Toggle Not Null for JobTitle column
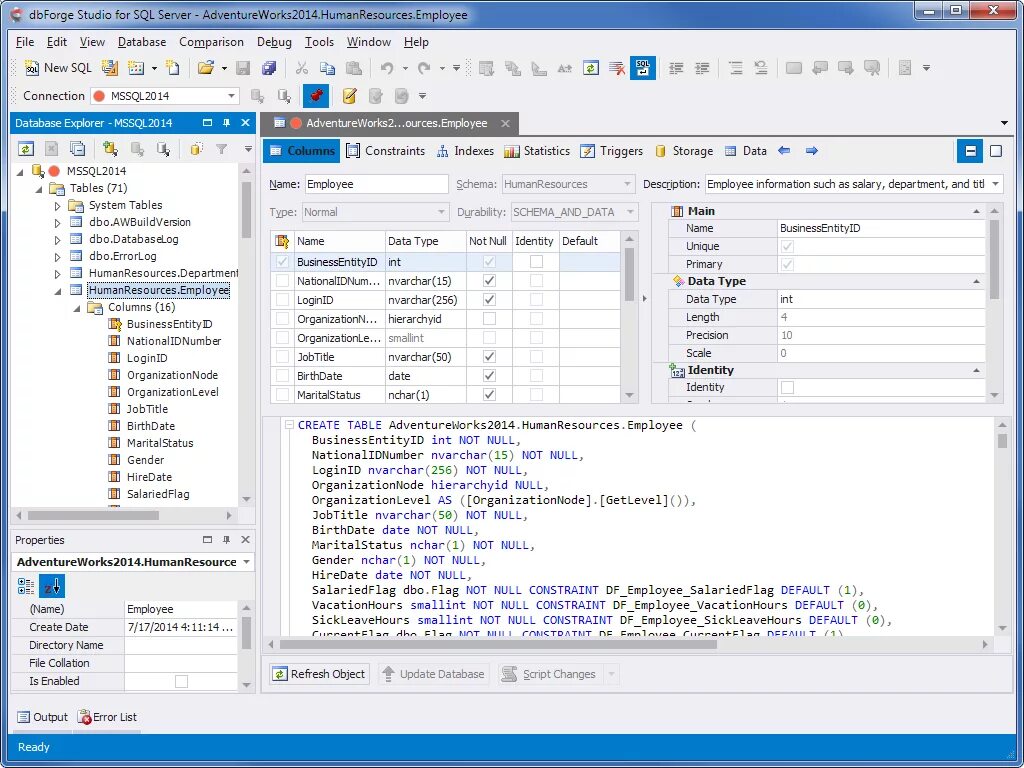The width and height of the screenshot is (1024, 768). pyautogui.click(x=489, y=357)
